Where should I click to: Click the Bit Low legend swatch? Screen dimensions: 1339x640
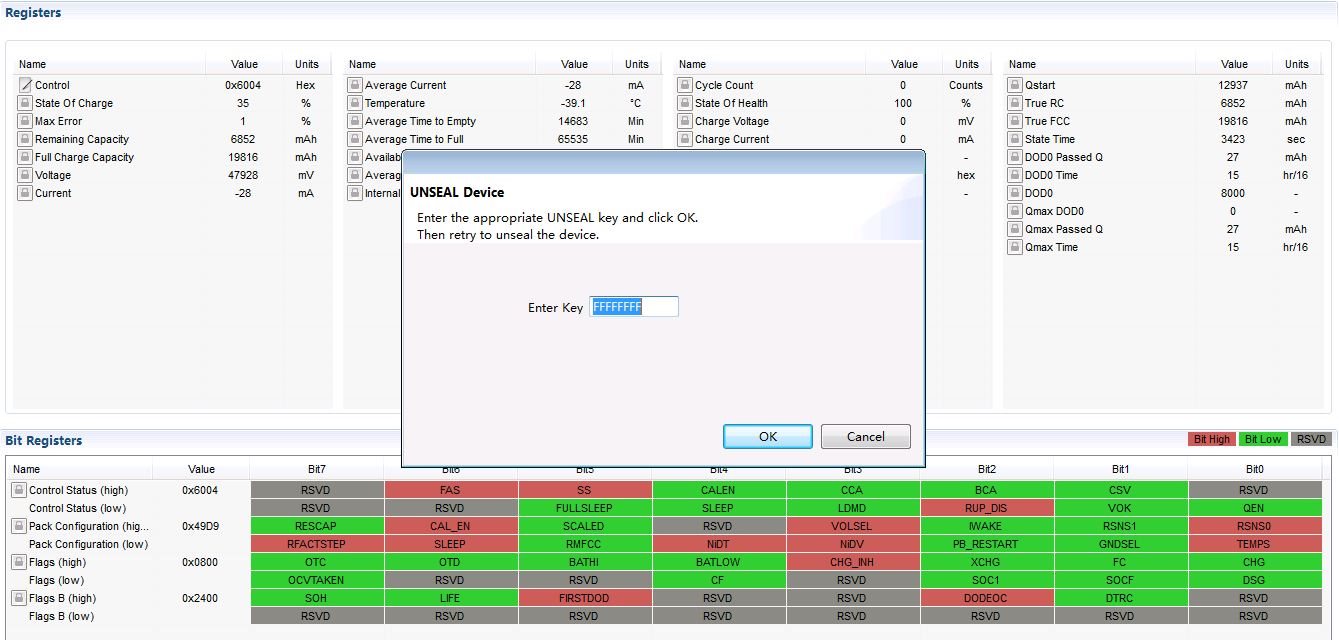pos(1263,439)
